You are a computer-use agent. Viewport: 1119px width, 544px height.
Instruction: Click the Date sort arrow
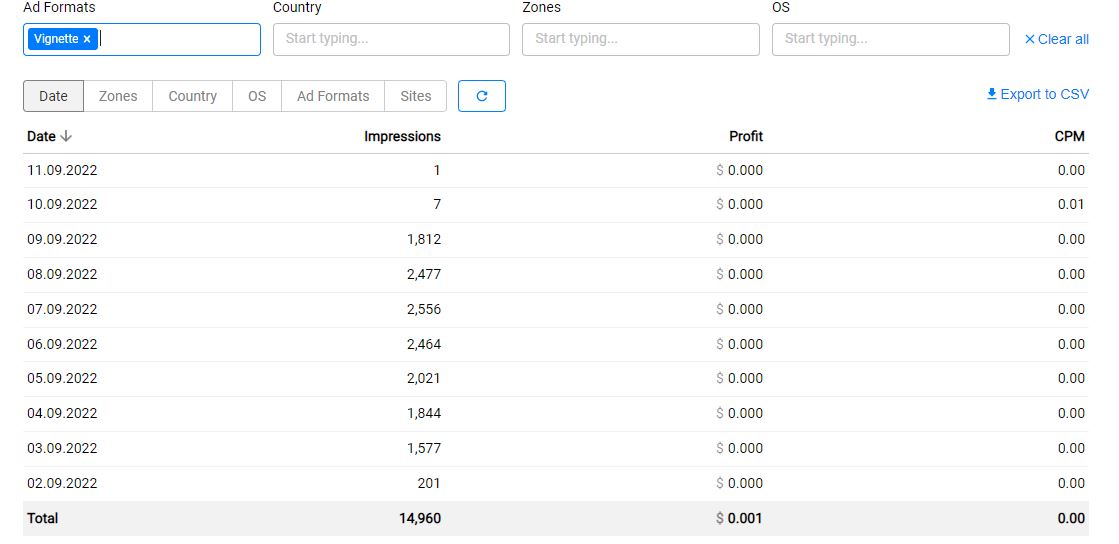[x=67, y=136]
